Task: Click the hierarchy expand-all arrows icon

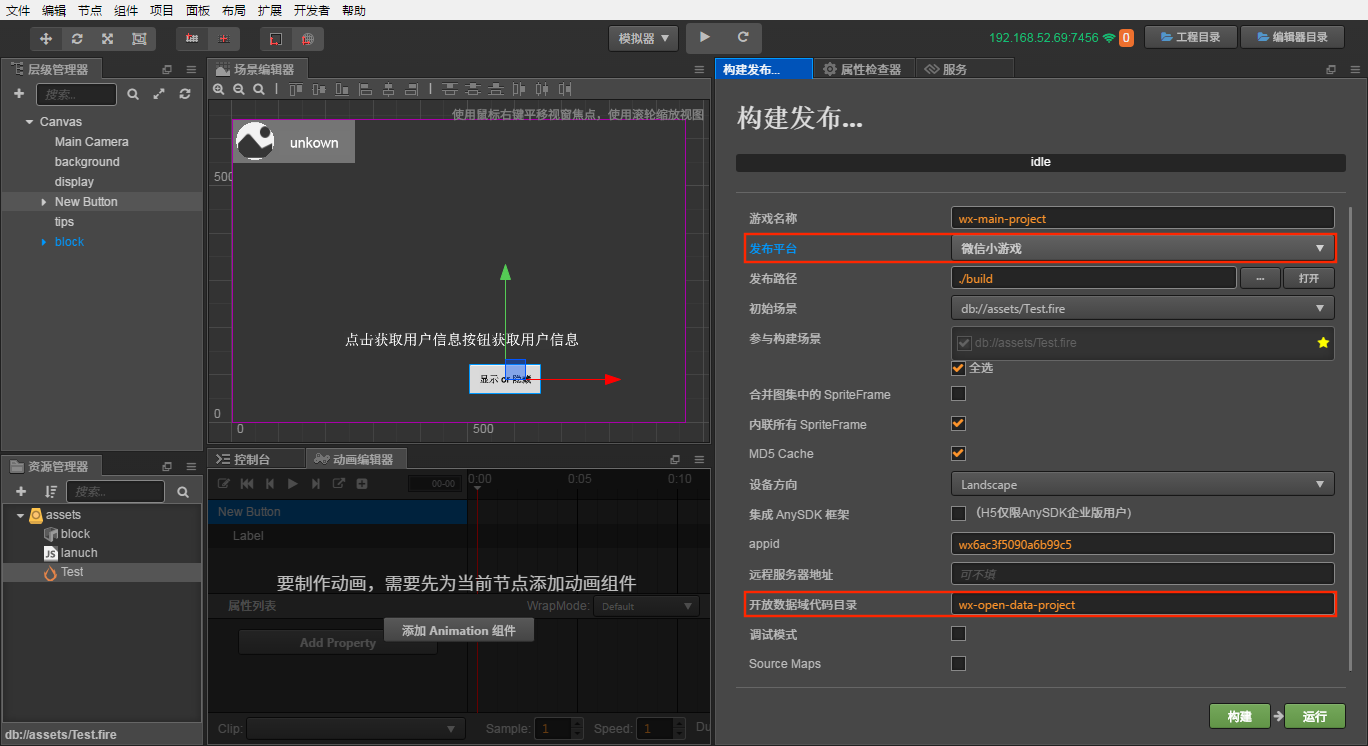Action: [159, 94]
